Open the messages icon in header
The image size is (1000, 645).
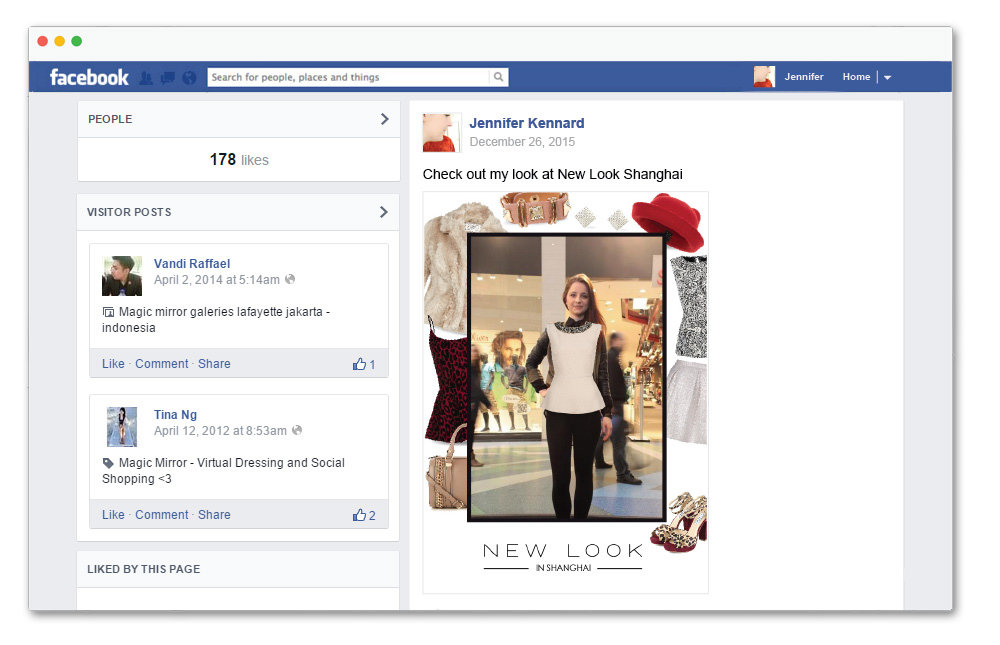tap(168, 78)
